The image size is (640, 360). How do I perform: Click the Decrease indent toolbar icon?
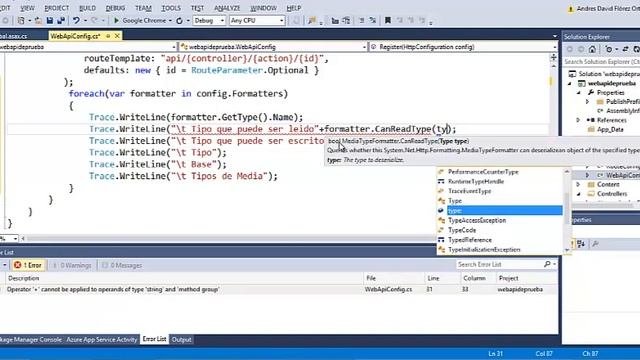[x=335, y=20]
